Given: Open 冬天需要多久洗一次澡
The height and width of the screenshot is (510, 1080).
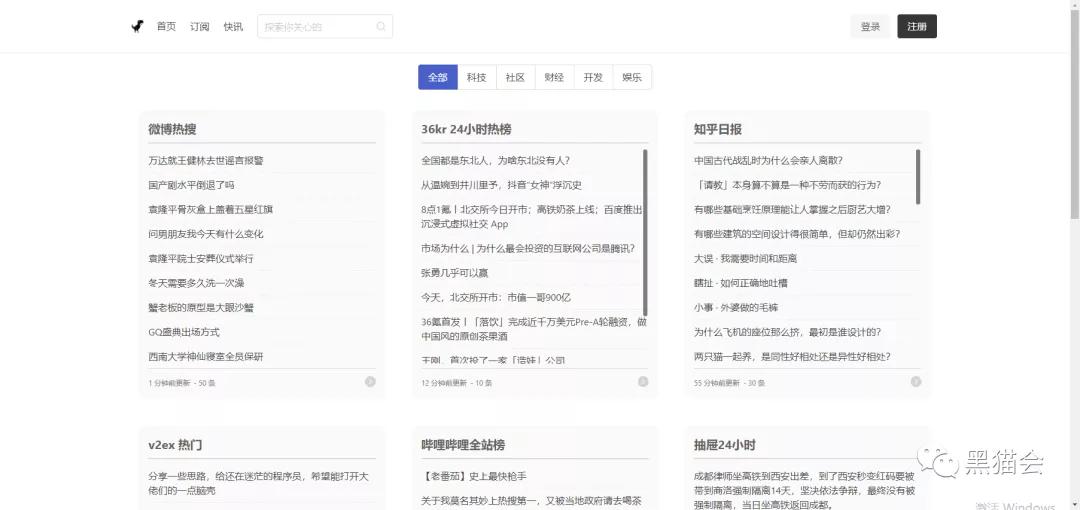Looking at the screenshot, I should tap(196, 283).
